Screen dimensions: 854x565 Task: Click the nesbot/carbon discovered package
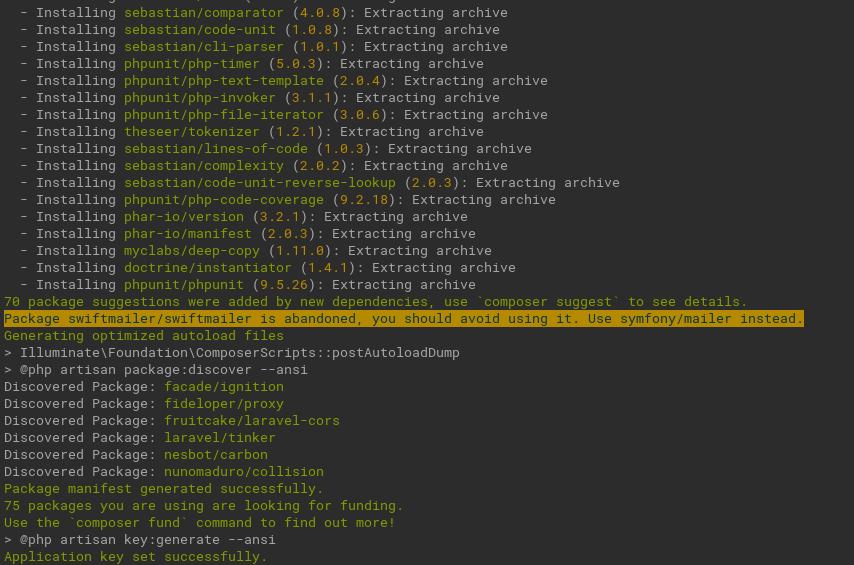click(x=216, y=454)
